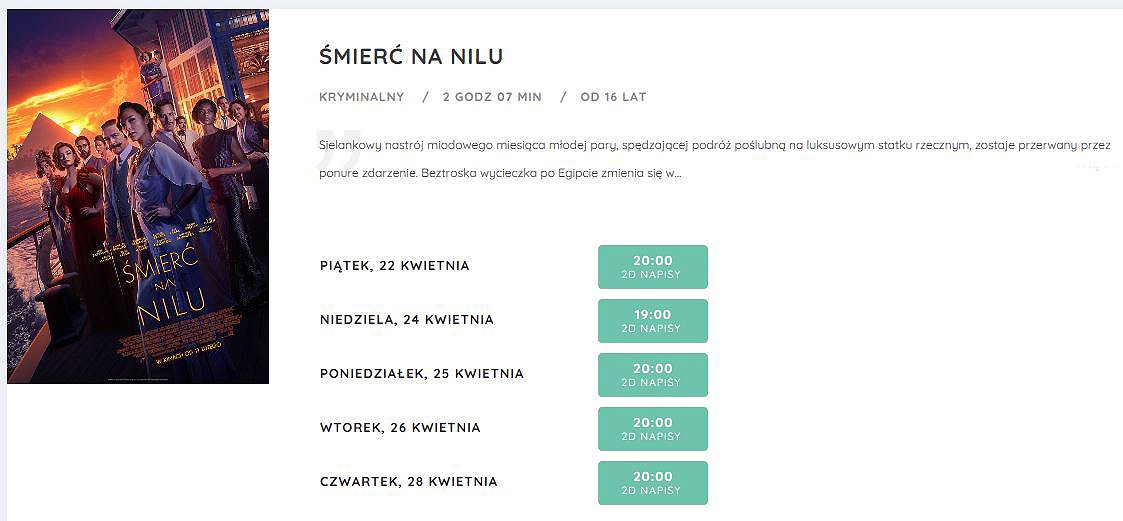Pick the 20:00 showing on Wtorek 26 Kwietnia

click(652, 429)
